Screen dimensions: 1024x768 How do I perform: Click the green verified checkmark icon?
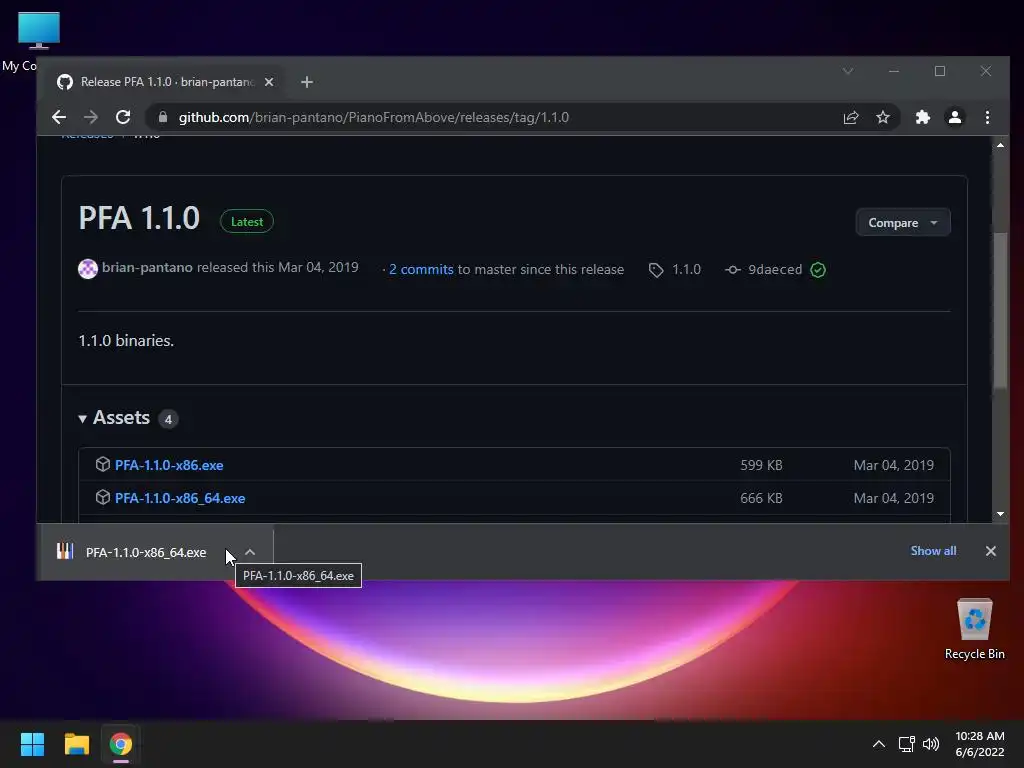coord(818,270)
